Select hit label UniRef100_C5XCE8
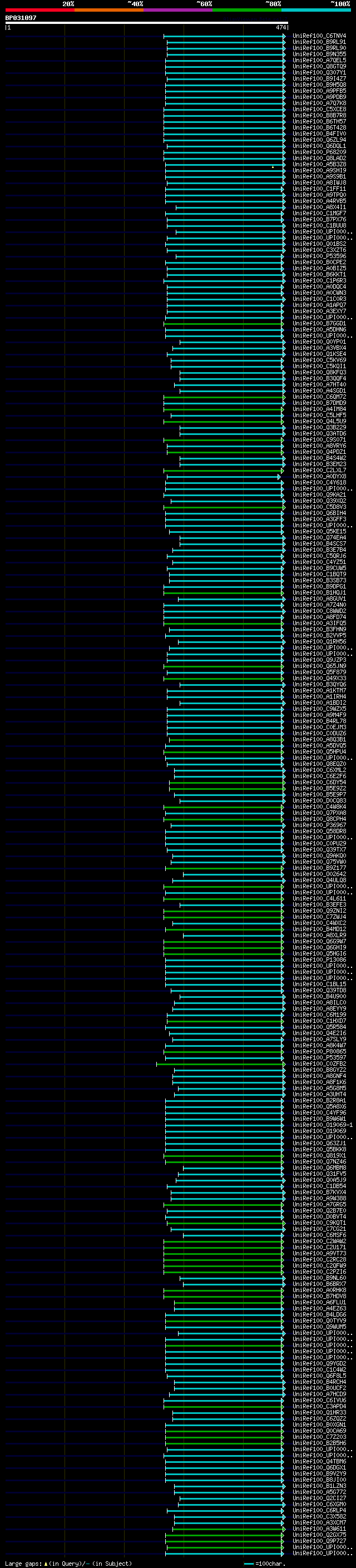The height and width of the screenshot is (1568, 356). click(x=319, y=109)
